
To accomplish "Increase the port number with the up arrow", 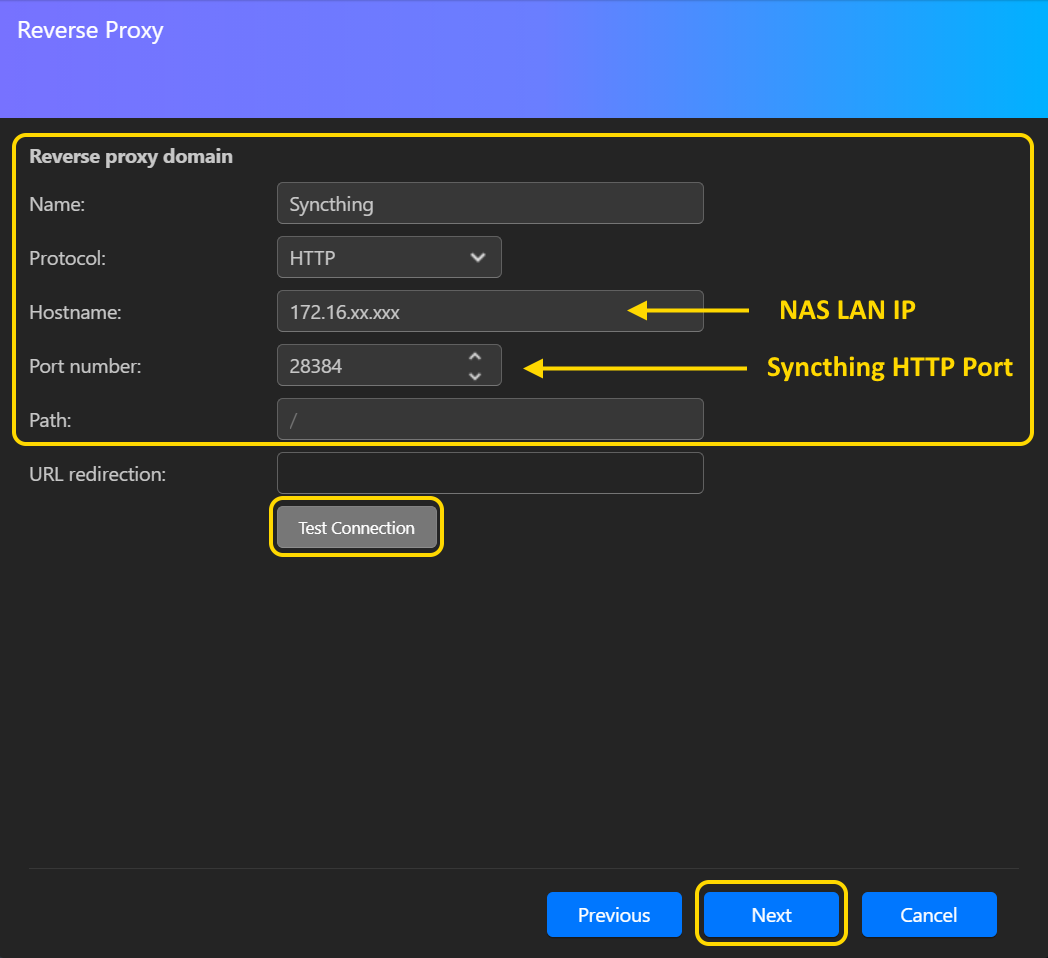I will click(x=475, y=357).
